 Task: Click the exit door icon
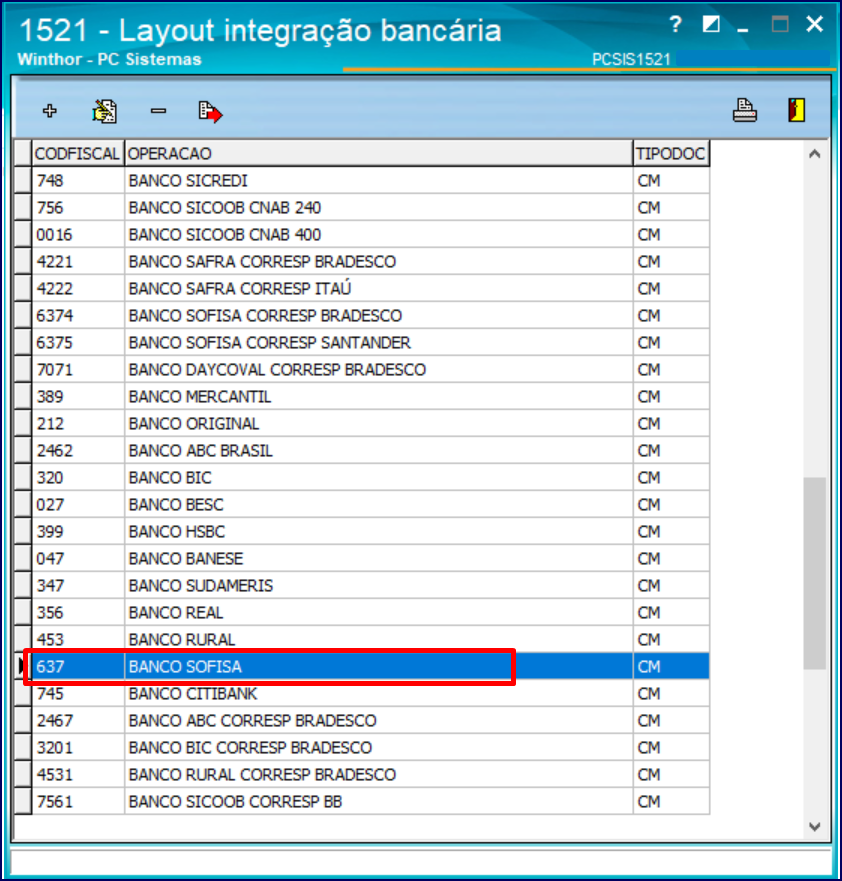(797, 110)
